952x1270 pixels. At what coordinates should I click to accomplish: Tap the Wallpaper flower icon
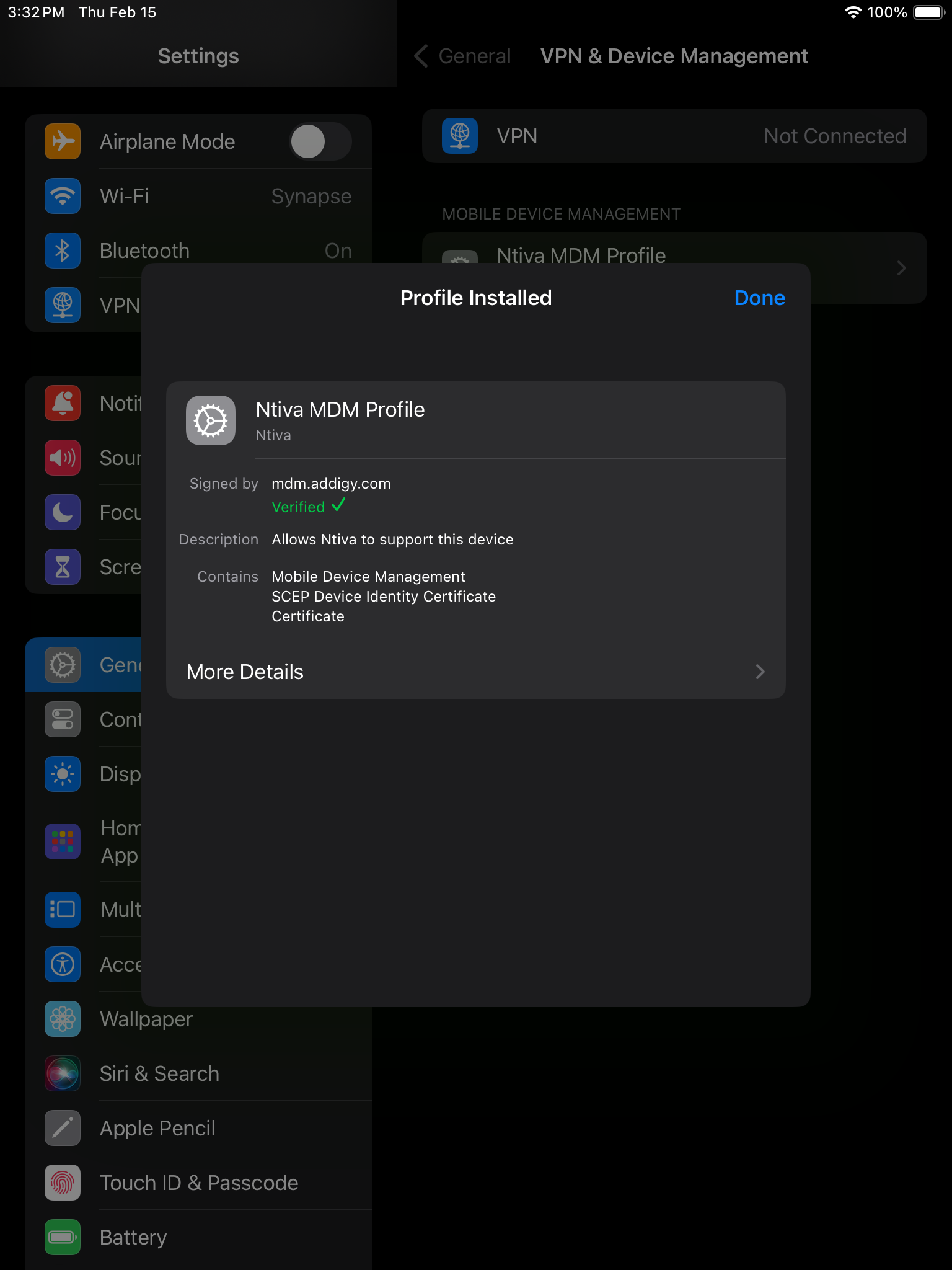(x=63, y=1019)
